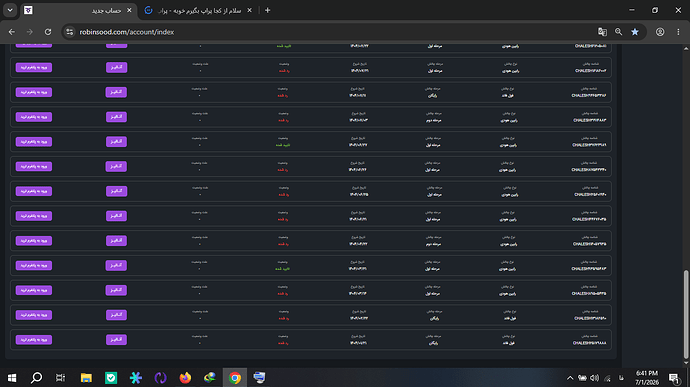Switch to the second browser tab
Viewport: 690px width, 387px height.
click(x=199, y=10)
